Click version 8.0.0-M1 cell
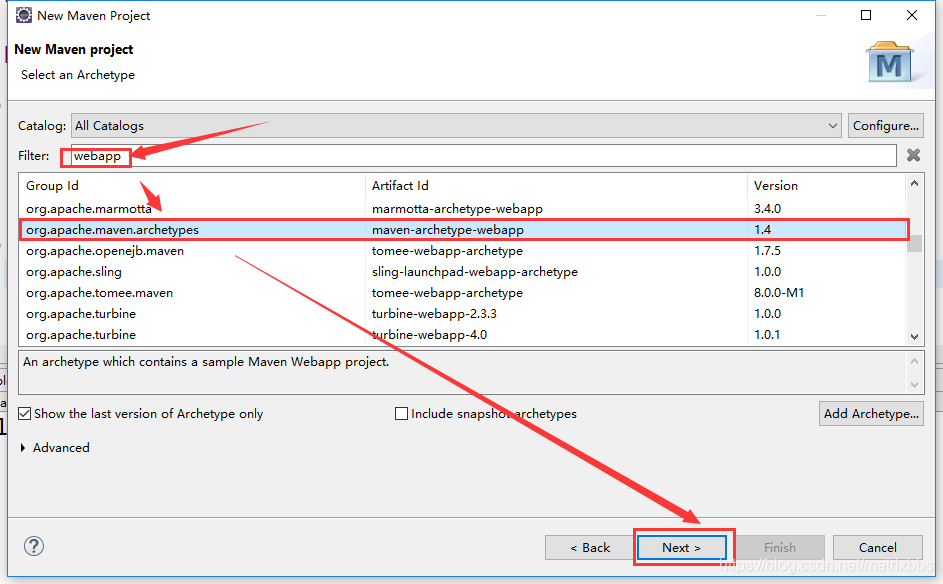943x584 pixels. click(x=779, y=293)
